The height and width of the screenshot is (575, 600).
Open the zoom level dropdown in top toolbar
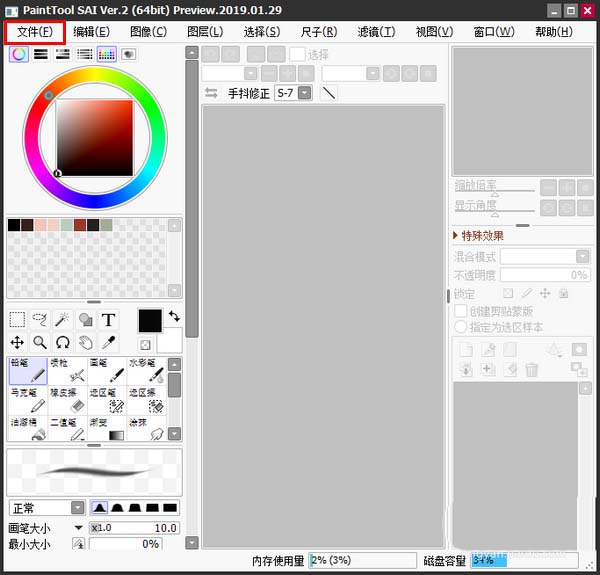251,73
